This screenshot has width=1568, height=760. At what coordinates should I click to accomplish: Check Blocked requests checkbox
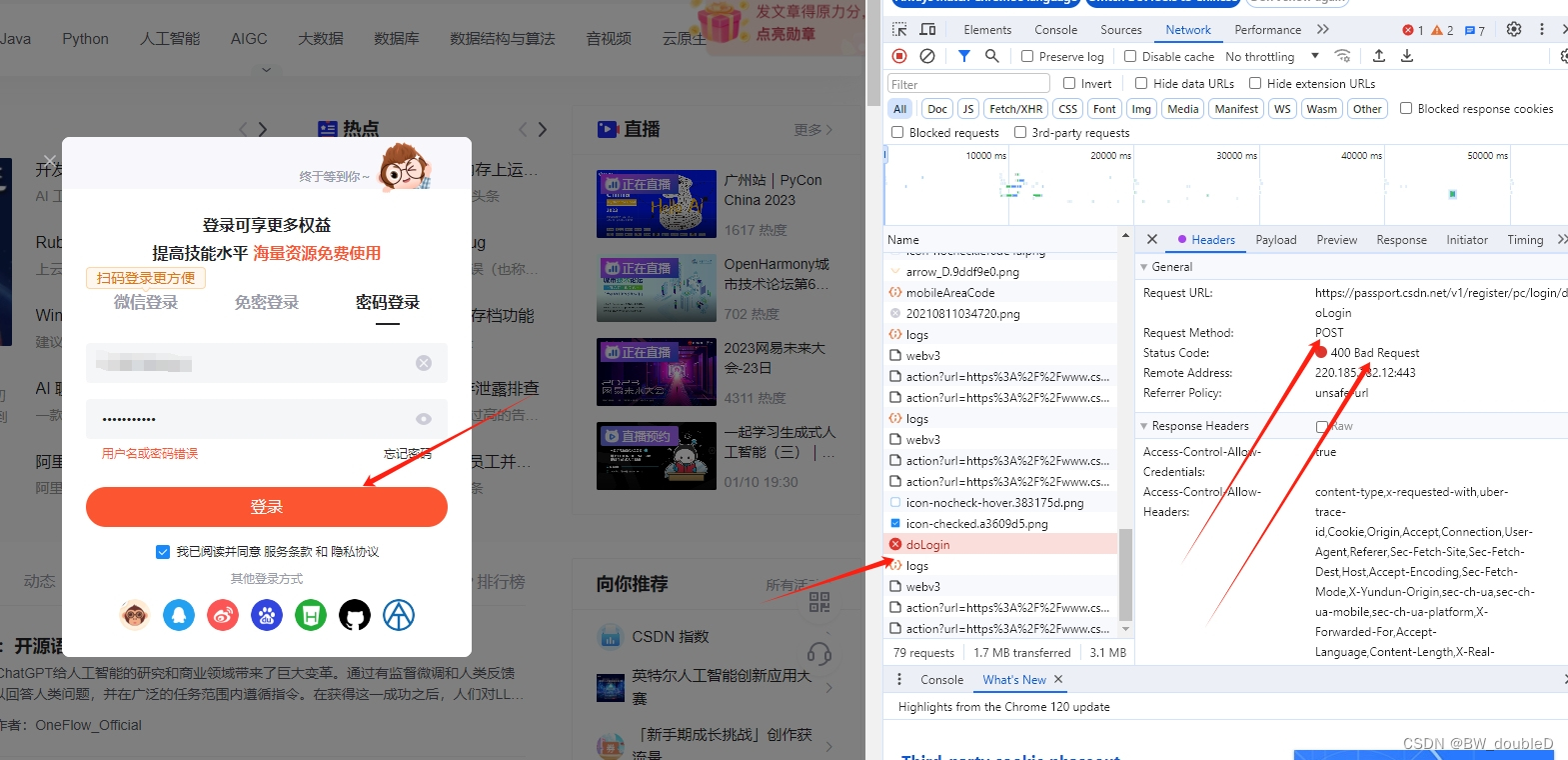(x=897, y=132)
